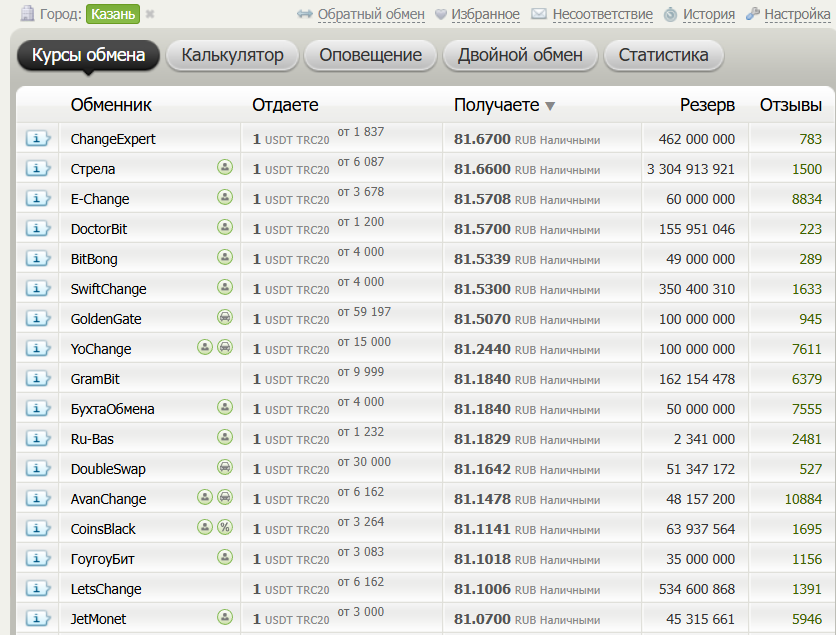Click the 2 341 000 reserve of Ru-Bas

[x=704, y=439]
